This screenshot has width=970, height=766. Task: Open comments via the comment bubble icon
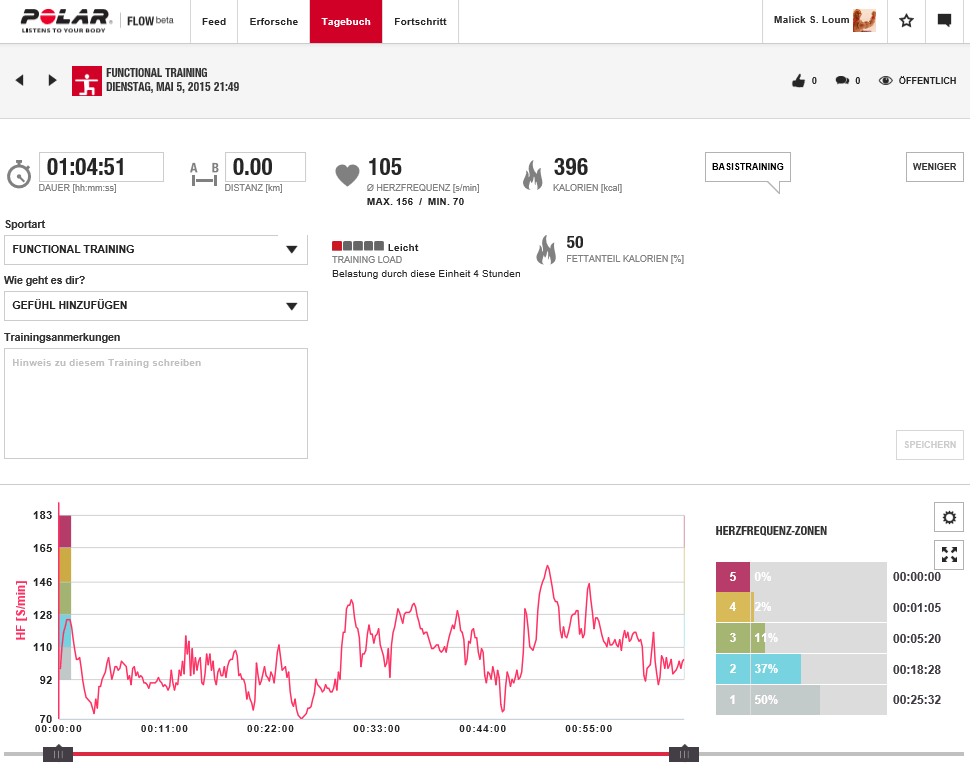tap(842, 81)
